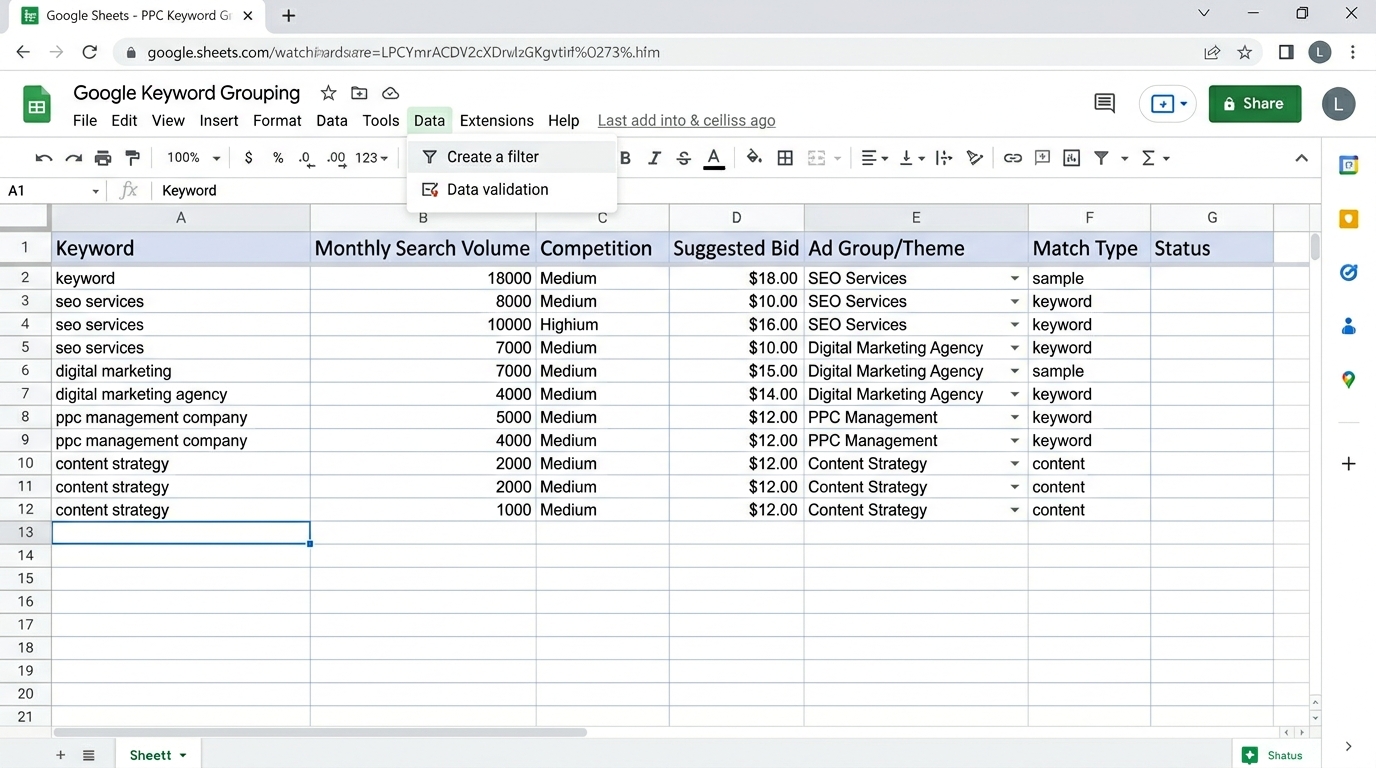Click the Meet video call button by Share
This screenshot has width=1376, height=768.
1167,104
